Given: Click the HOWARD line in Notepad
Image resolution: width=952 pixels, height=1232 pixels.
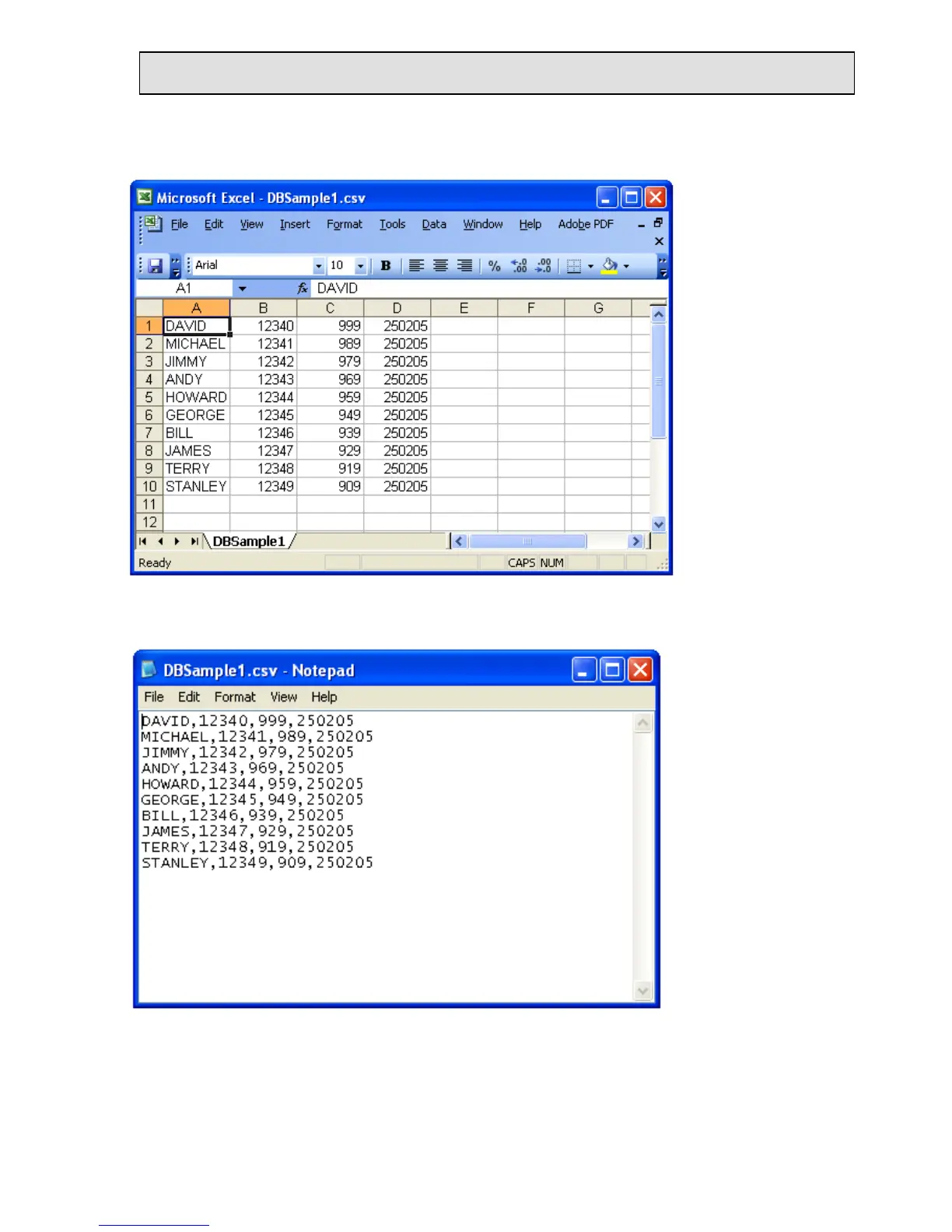Looking at the screenshot, I should pyautogui.click(x=253, y=784).
